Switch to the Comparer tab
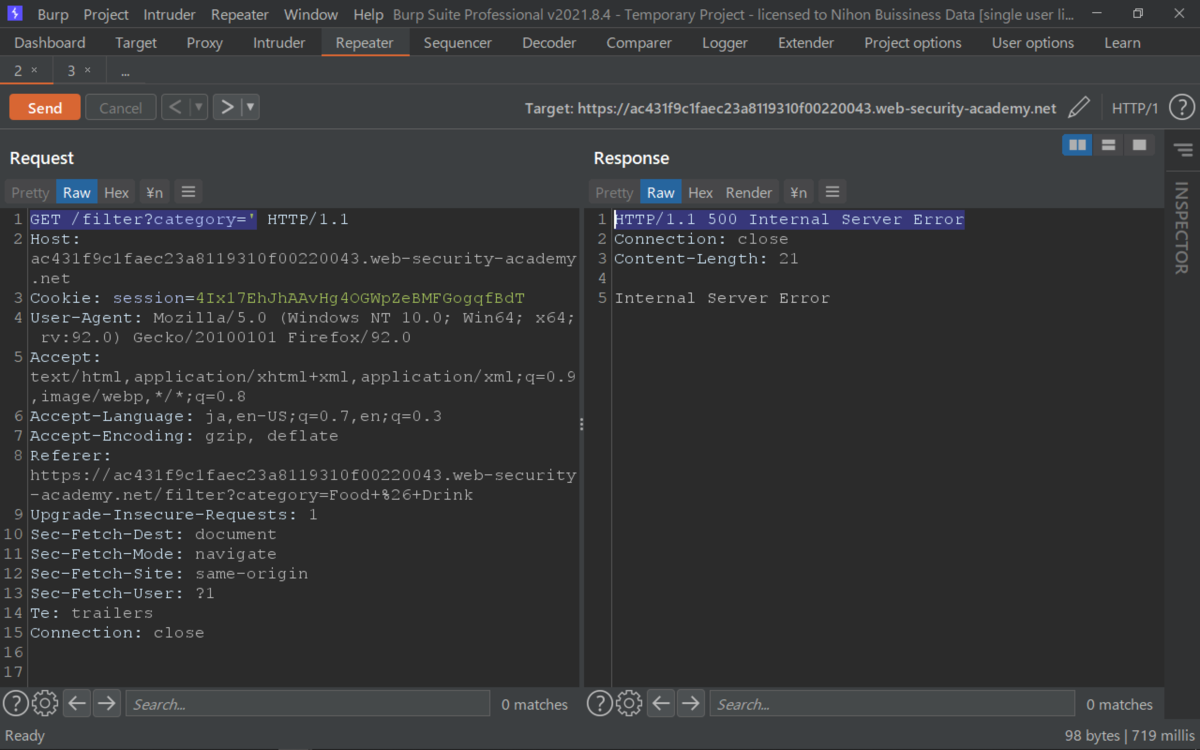This screenshot has height=750, width=1200. click(x=638, y=43)
